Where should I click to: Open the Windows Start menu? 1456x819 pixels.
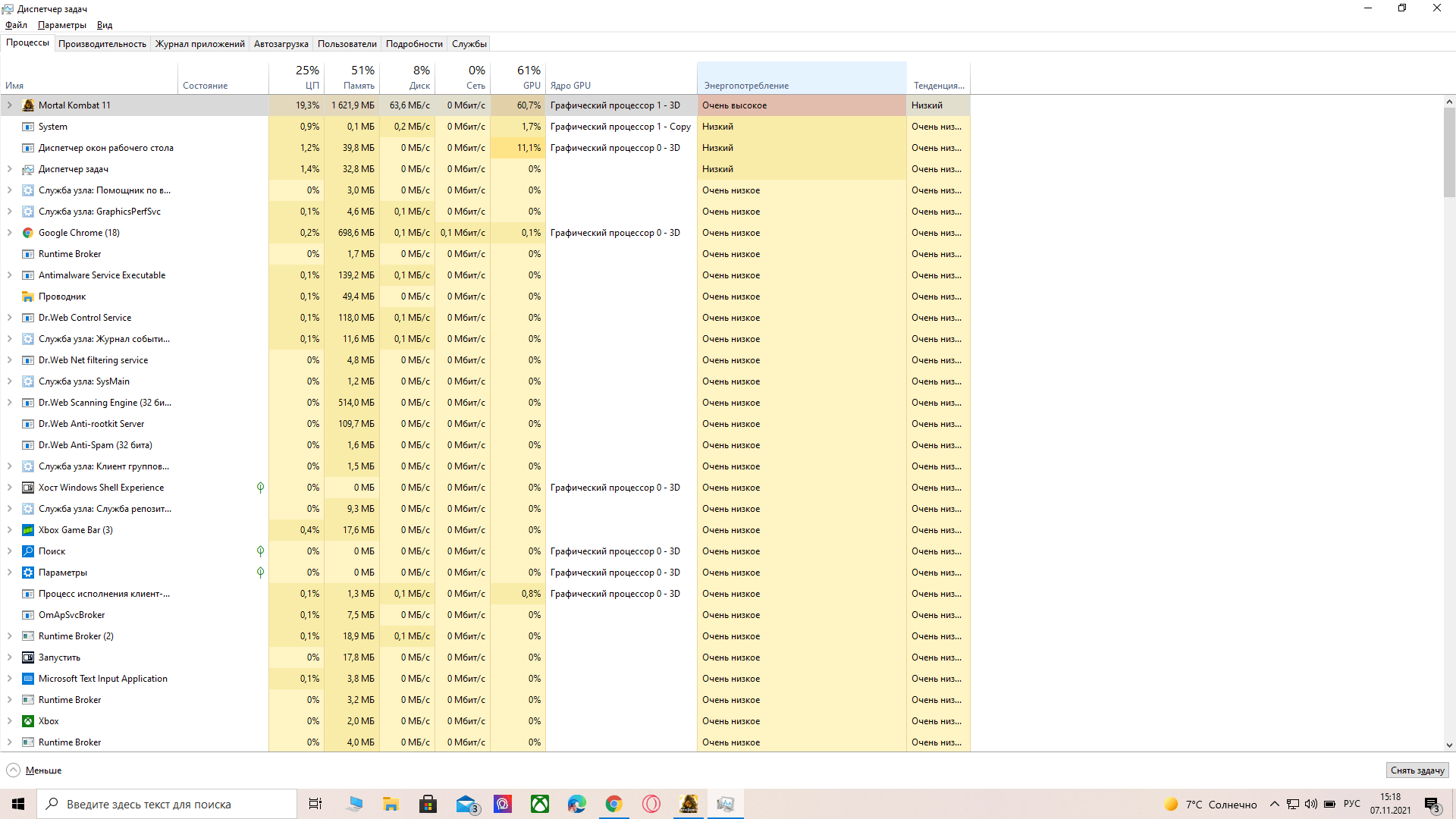tap(18, 804)
